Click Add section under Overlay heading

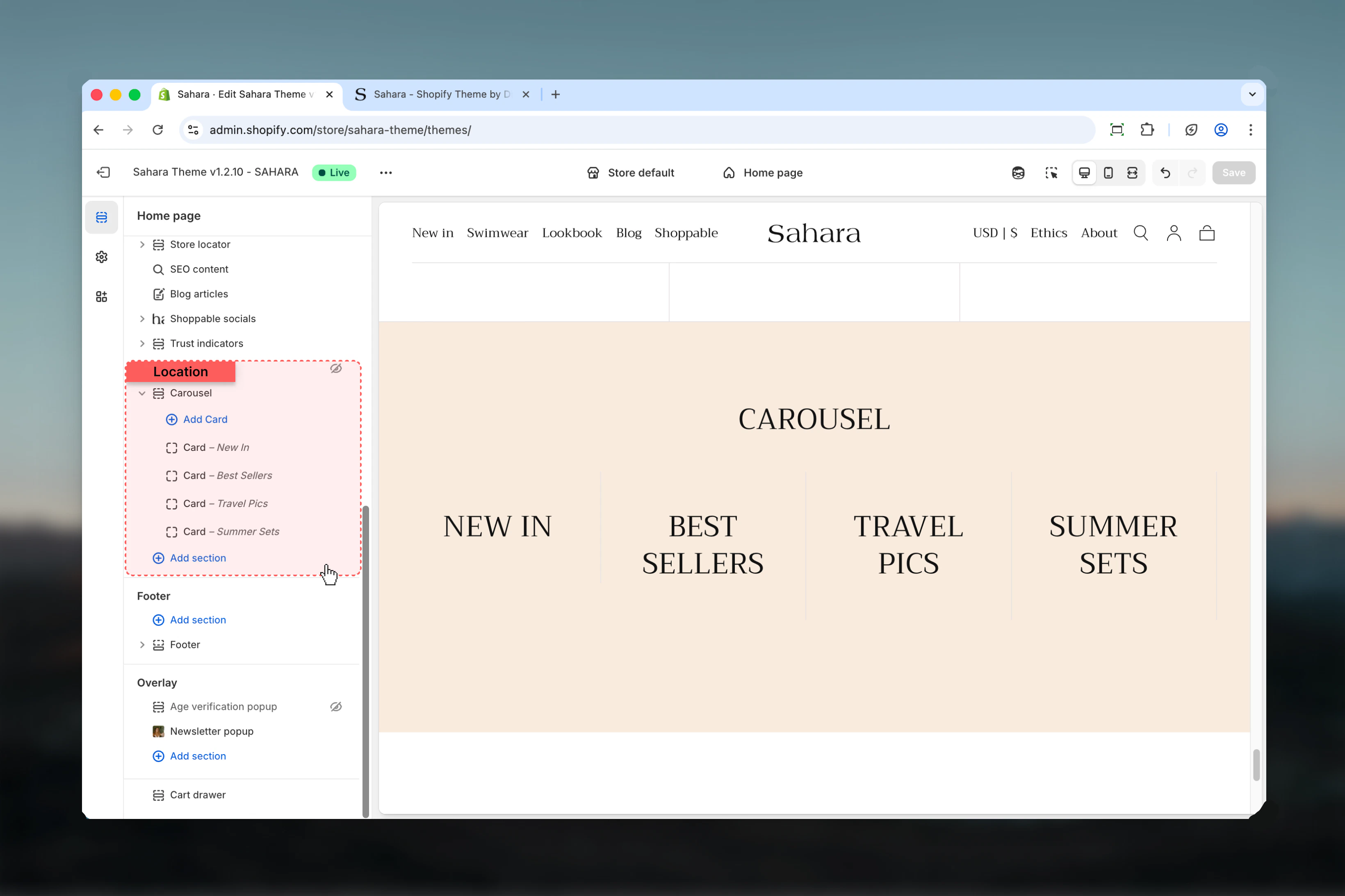[189, 756]
